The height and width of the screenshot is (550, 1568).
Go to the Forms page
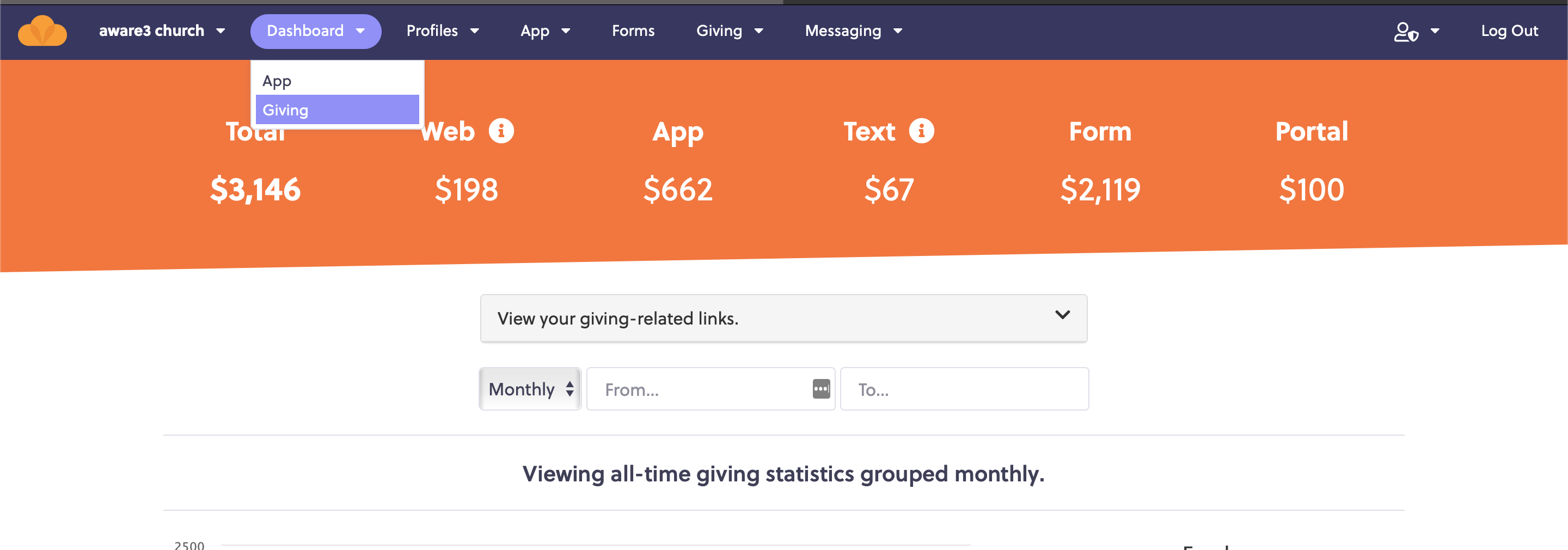pos(633,31)
